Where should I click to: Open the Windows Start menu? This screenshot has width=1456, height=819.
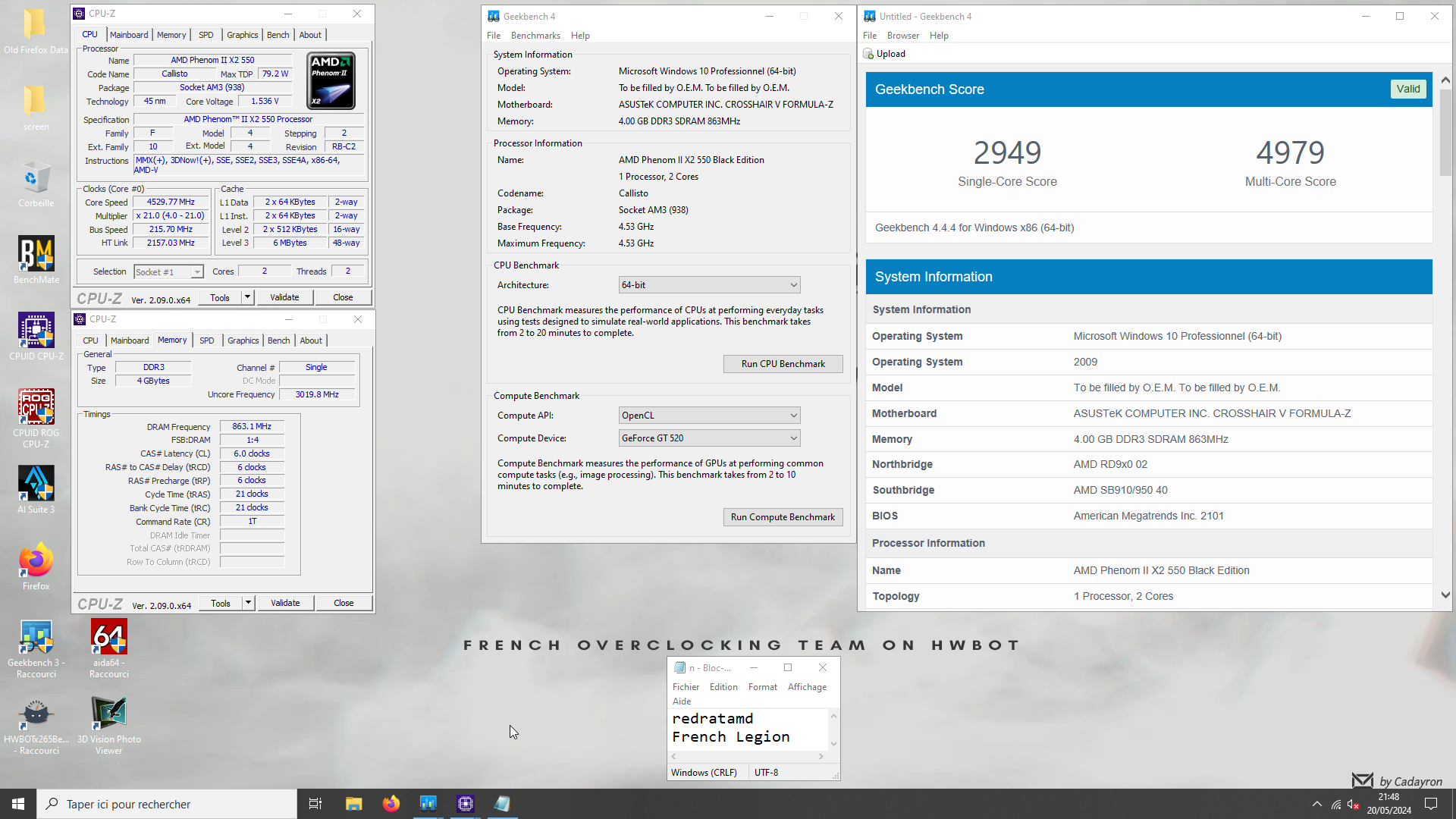click(x=18, y=804)
